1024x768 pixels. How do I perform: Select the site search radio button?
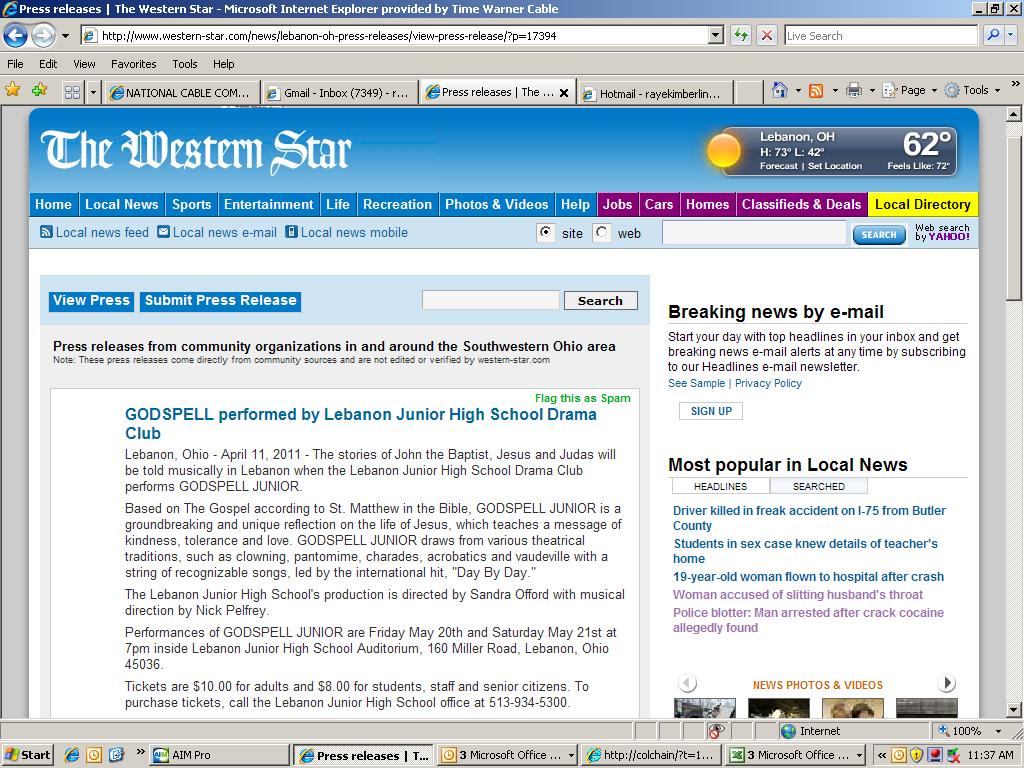click(545, 232)
